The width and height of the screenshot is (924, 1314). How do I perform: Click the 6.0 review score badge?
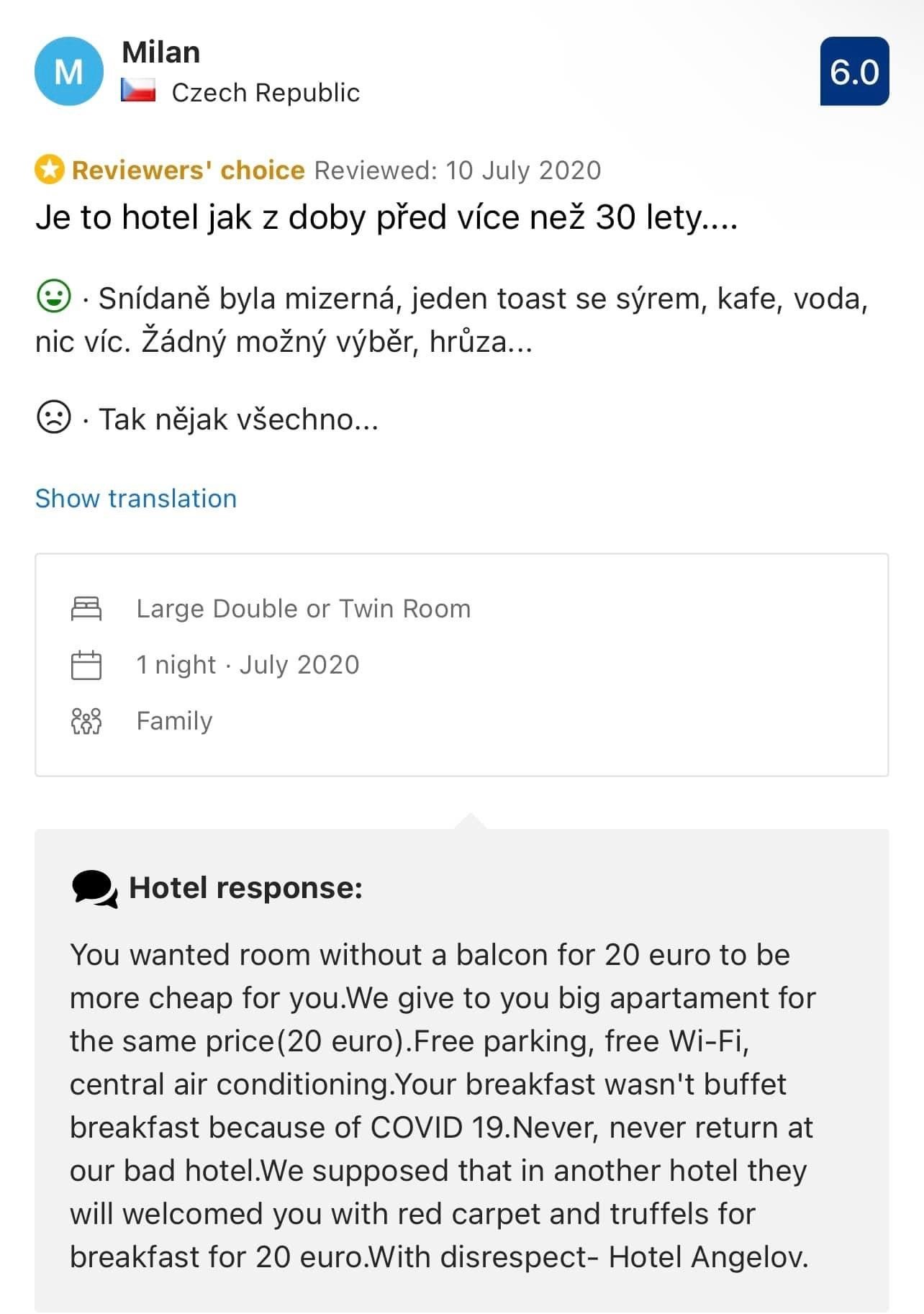pyautogui.click(x=854, y=72)
